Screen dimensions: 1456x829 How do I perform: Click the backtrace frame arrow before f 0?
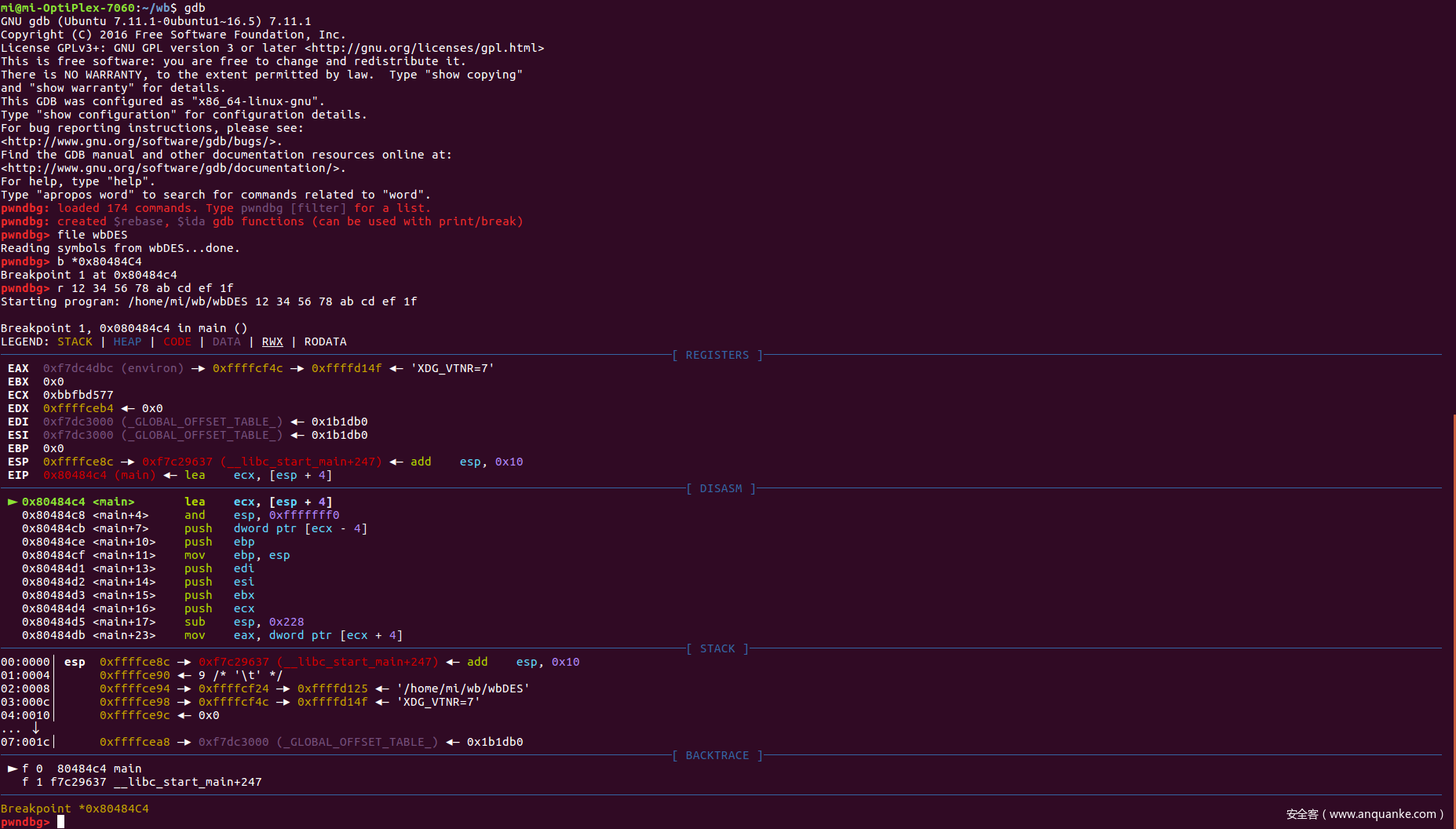point(12,769)
